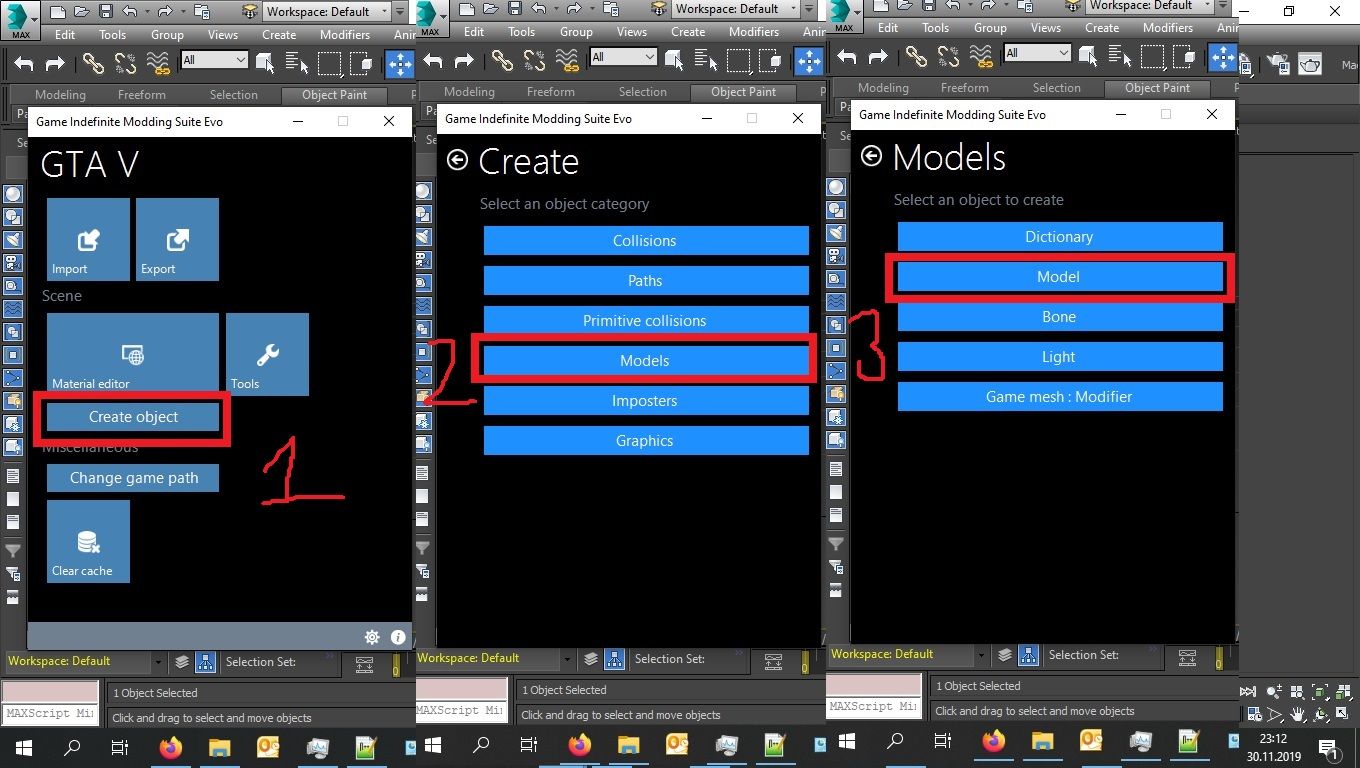Click the Import tile in the left window
1360x768 pixels.
(88, 239)
